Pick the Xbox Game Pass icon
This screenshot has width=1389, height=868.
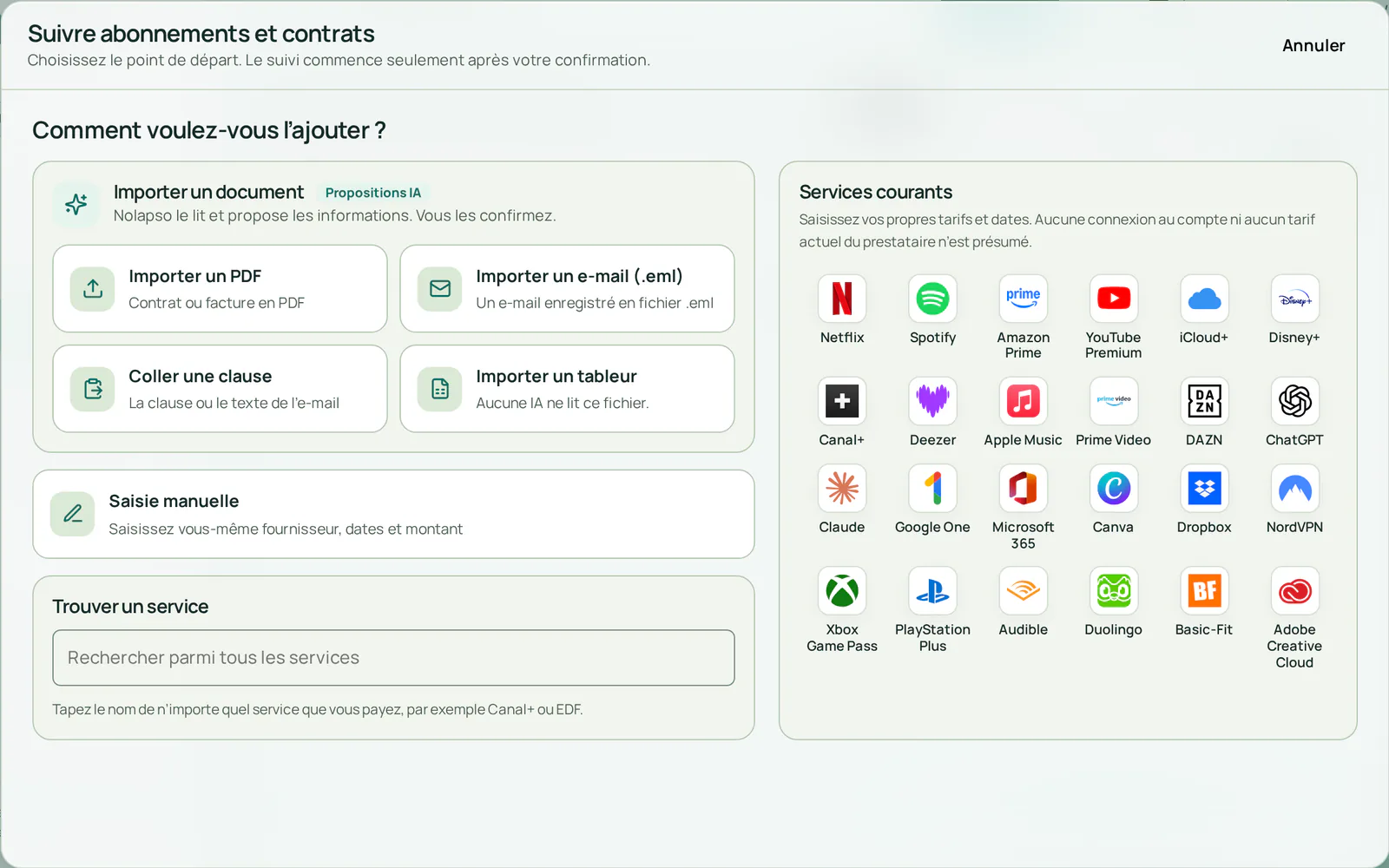click(x=842, y=591)
